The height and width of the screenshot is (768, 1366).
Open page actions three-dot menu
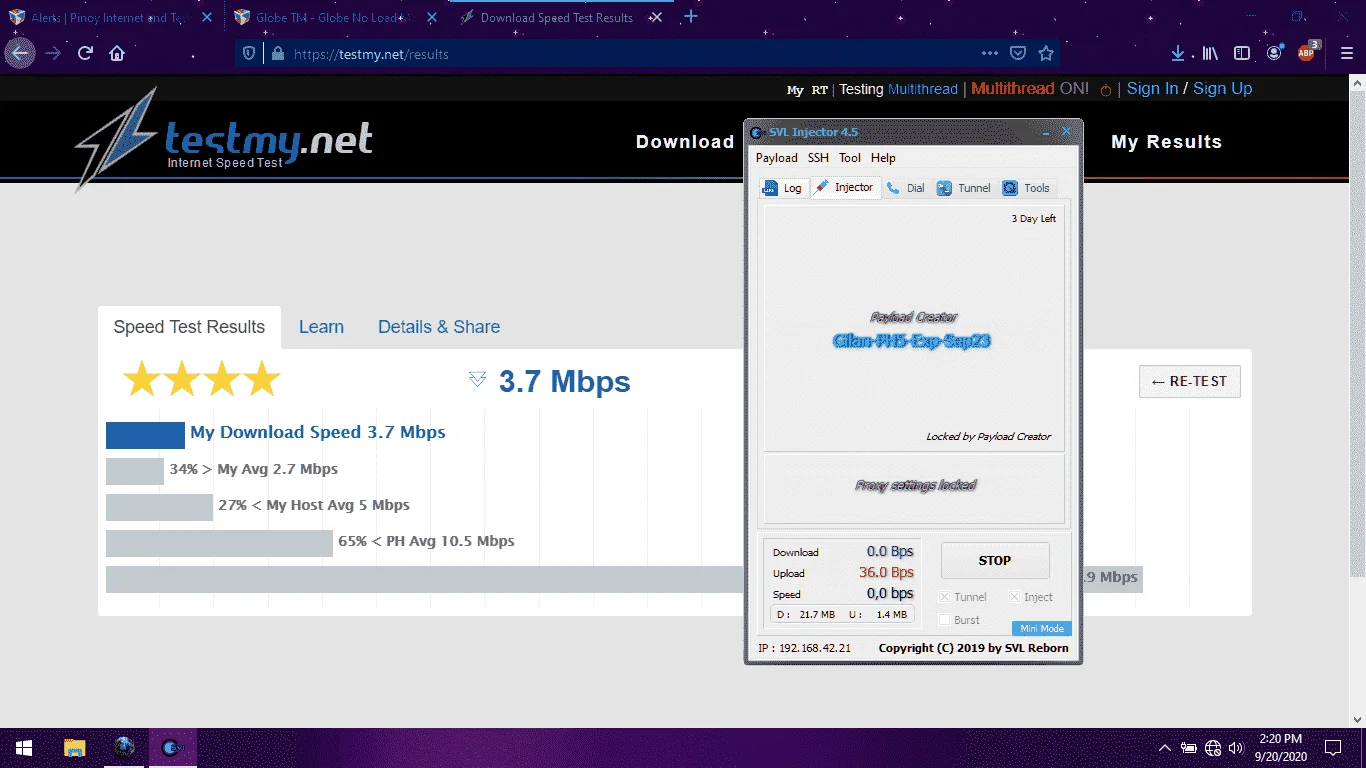pos(989,54)
